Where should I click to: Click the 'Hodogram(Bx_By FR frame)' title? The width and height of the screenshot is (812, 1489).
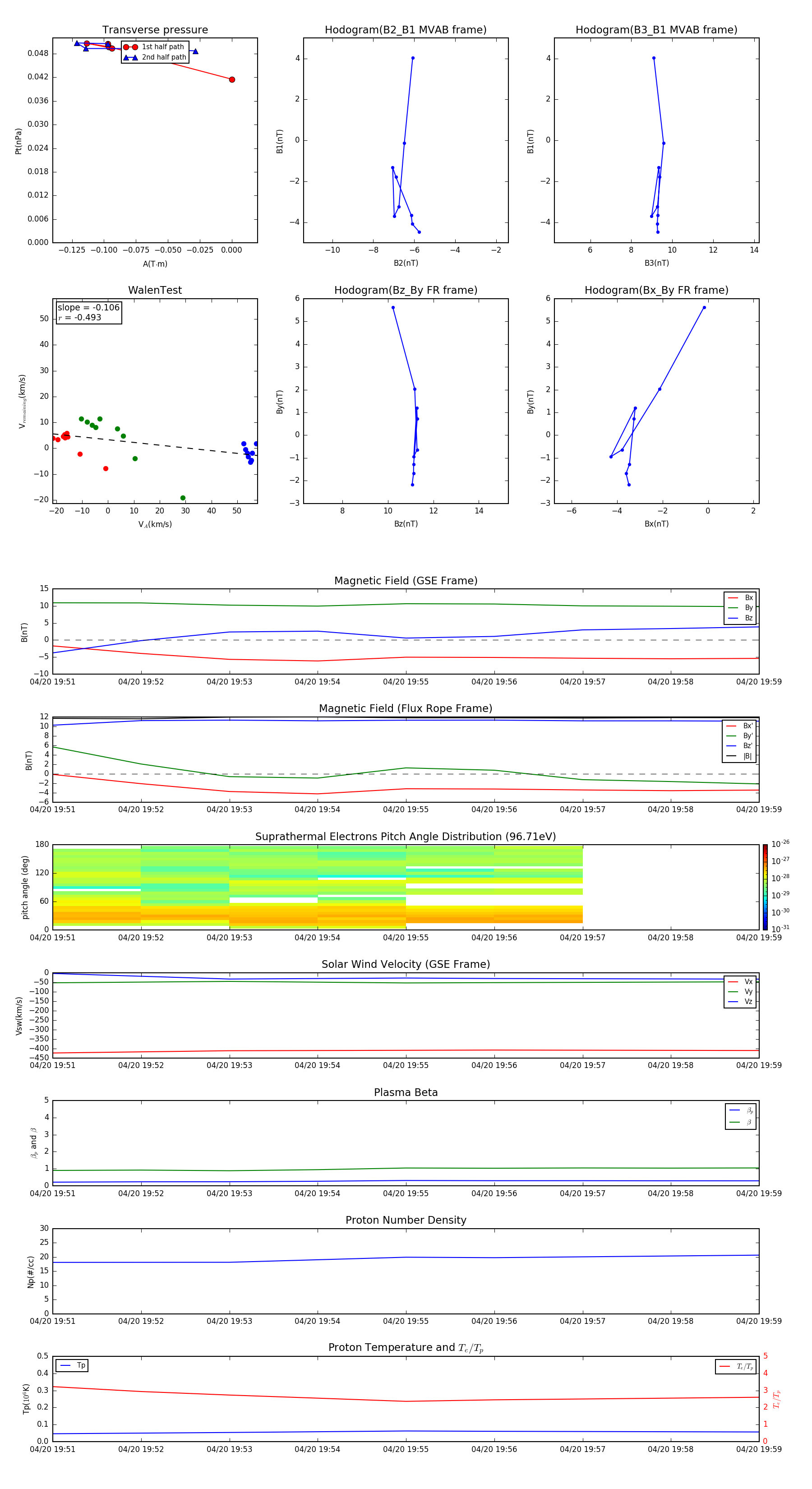pyautogui.click(x=656, y=290)
